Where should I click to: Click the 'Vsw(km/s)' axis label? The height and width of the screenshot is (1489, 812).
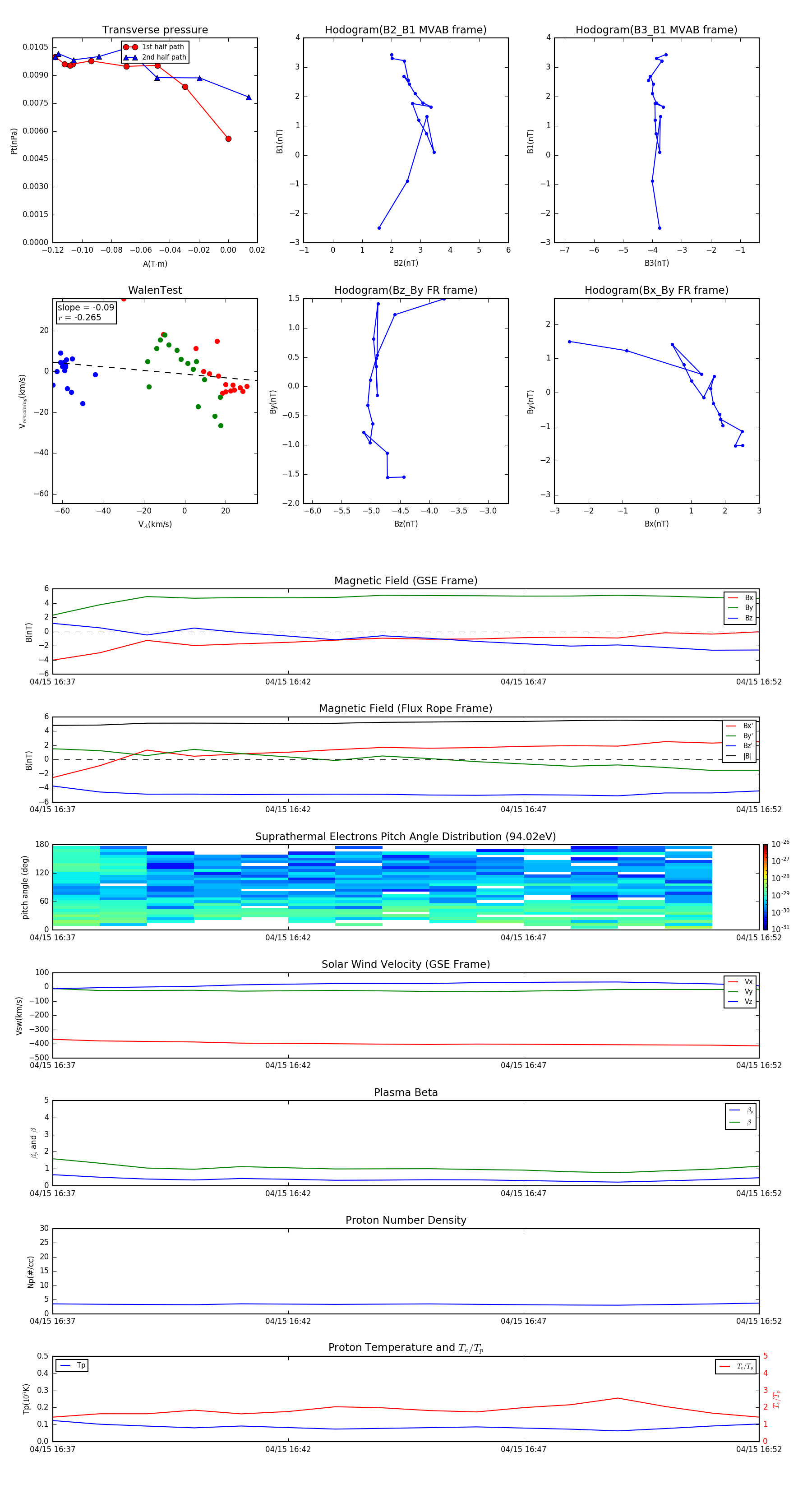[19, 1015]
